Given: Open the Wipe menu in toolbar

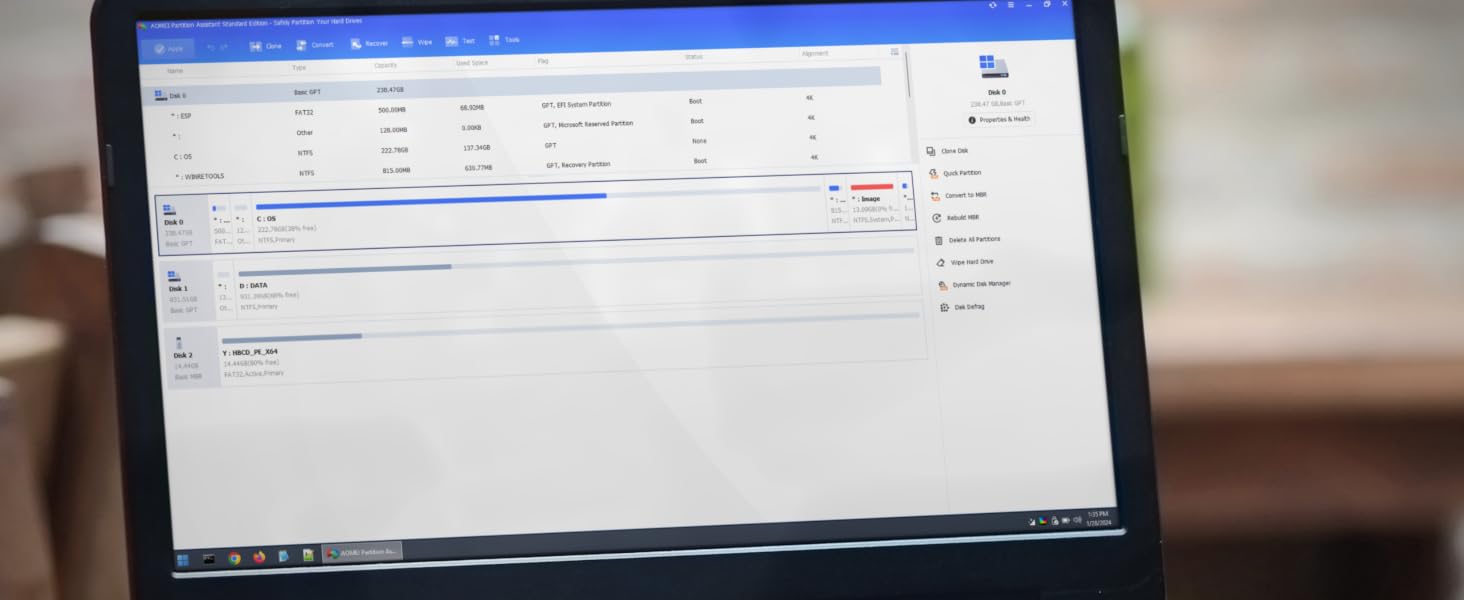Looking at the screenshot, I should point(417,42).
